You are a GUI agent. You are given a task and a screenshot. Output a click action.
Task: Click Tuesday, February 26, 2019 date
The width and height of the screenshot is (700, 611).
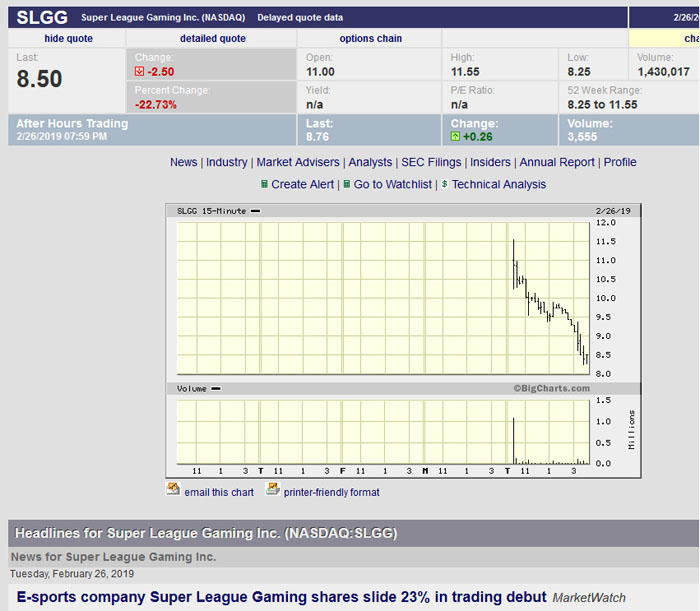click(x=72, y=574)
